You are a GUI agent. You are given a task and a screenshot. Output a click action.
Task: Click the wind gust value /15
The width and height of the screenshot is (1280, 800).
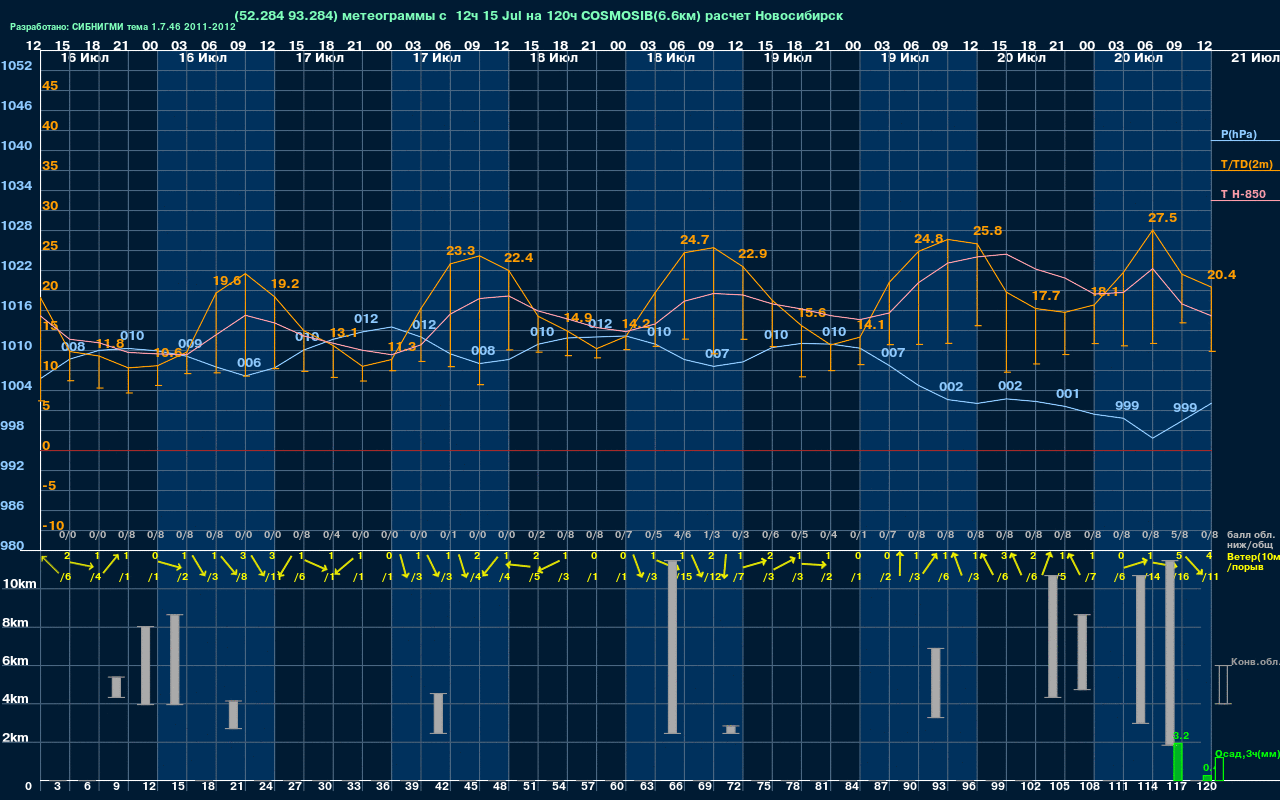[x=684, y=577]
